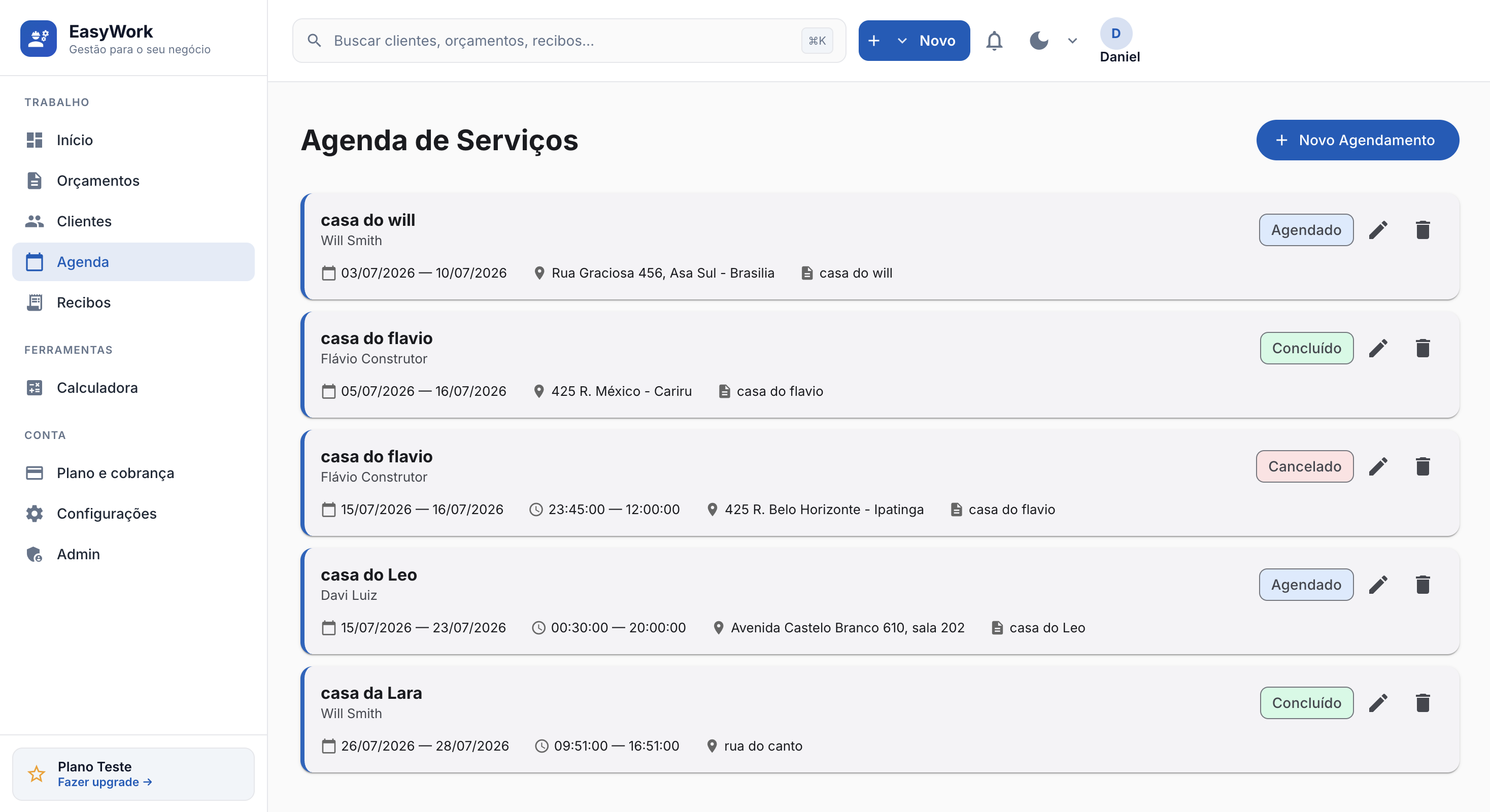Viewport: 1490px width, 812px height.
Task: Edit the casa do Leo appointment
Action: [x=1378, y=585]
